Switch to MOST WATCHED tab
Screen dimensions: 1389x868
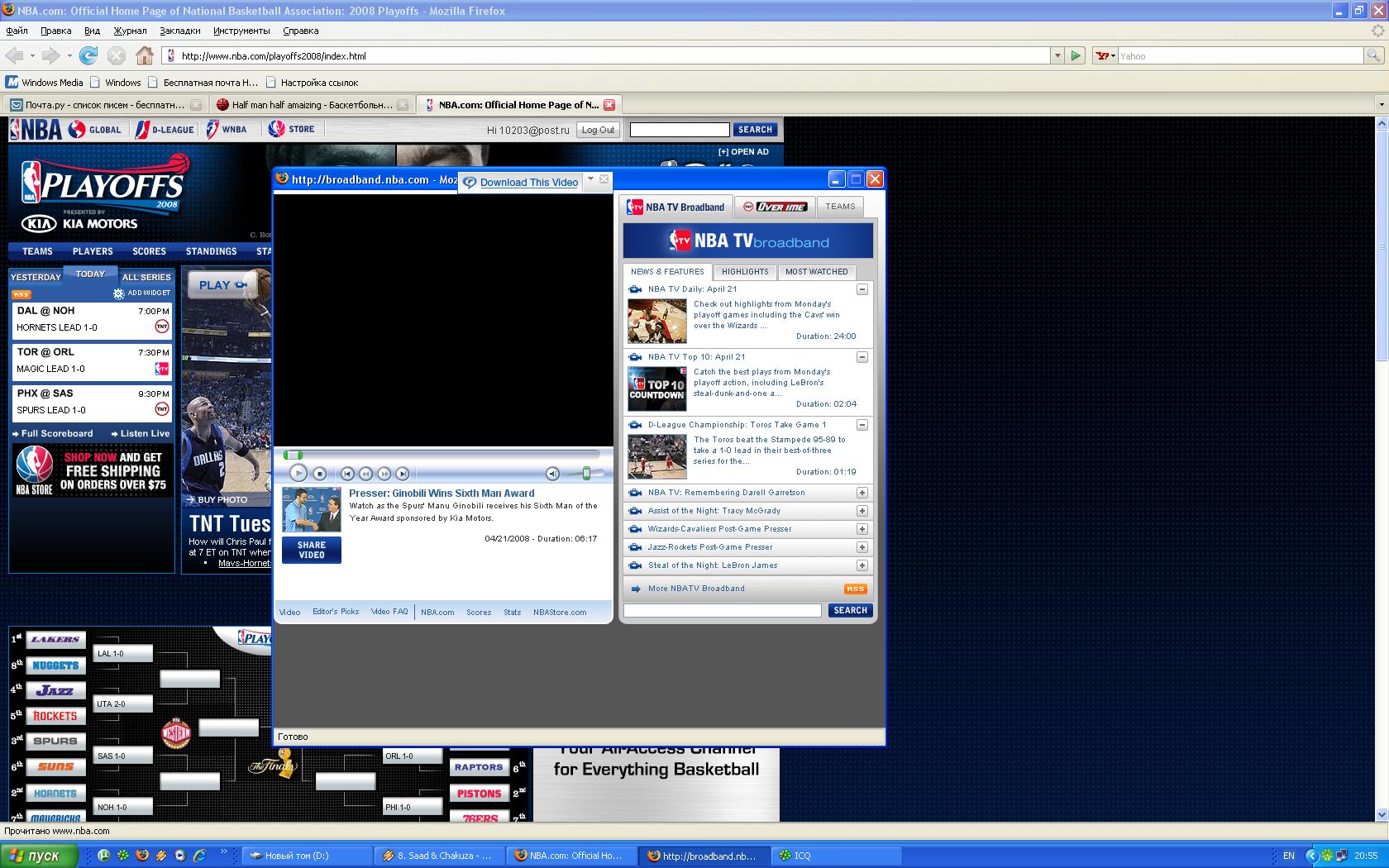pos(816,271)
